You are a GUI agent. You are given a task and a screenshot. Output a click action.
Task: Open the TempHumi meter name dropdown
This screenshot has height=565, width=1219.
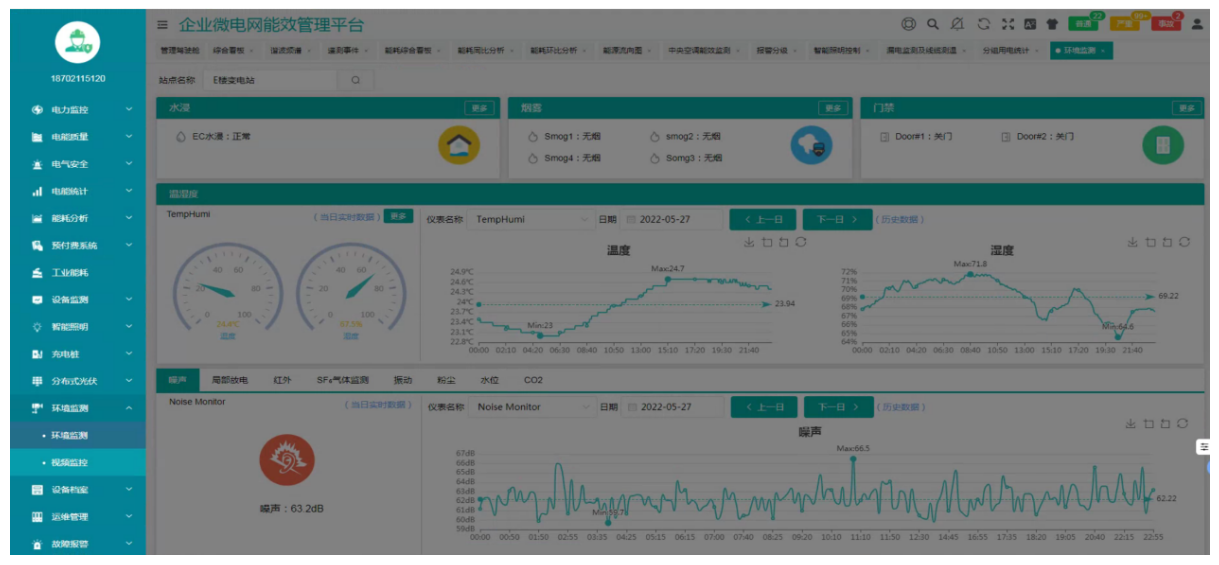click(x=530, y=219)
